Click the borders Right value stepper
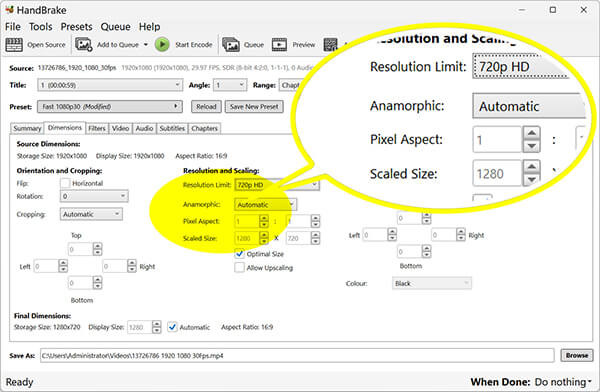 (461, 235)
